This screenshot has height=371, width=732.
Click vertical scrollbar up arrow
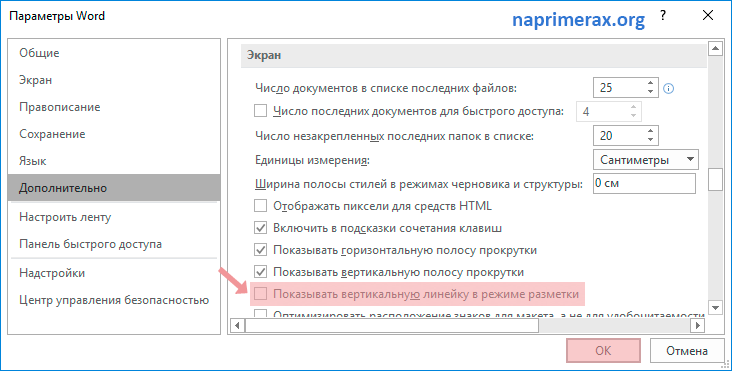pyautogui.click(x=715, y=49)
